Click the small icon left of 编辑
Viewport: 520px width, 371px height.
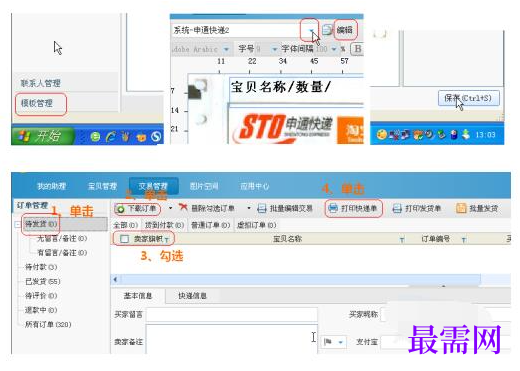pyautogui.click(x=327, y=30)
